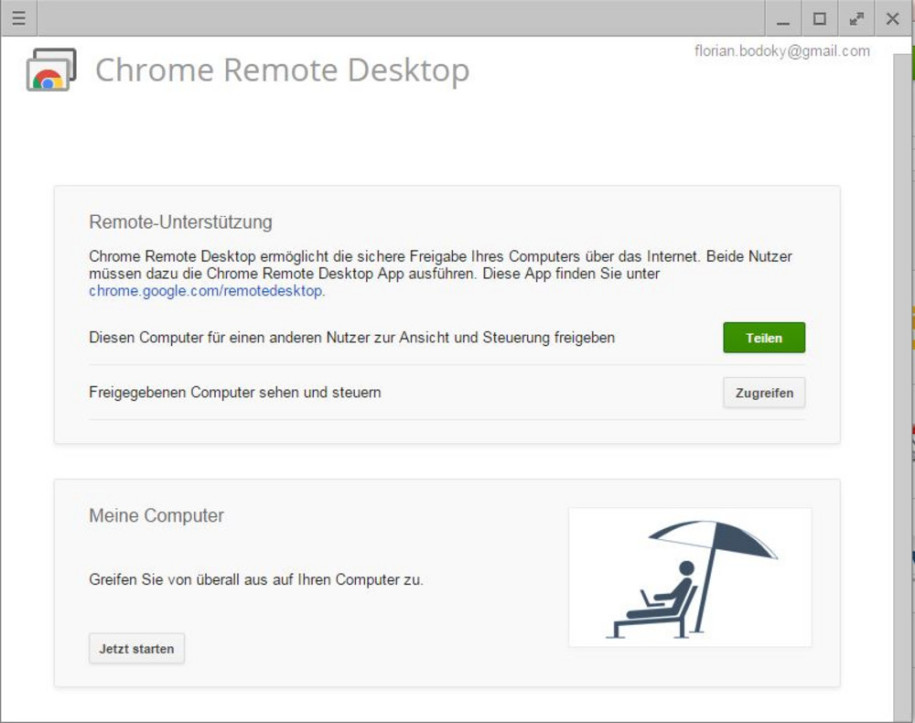The height and width of the screenshot is (723, 915).
Task: Toggle fullscreen with the diagonal arrows icon
Action: click(856, 19)
